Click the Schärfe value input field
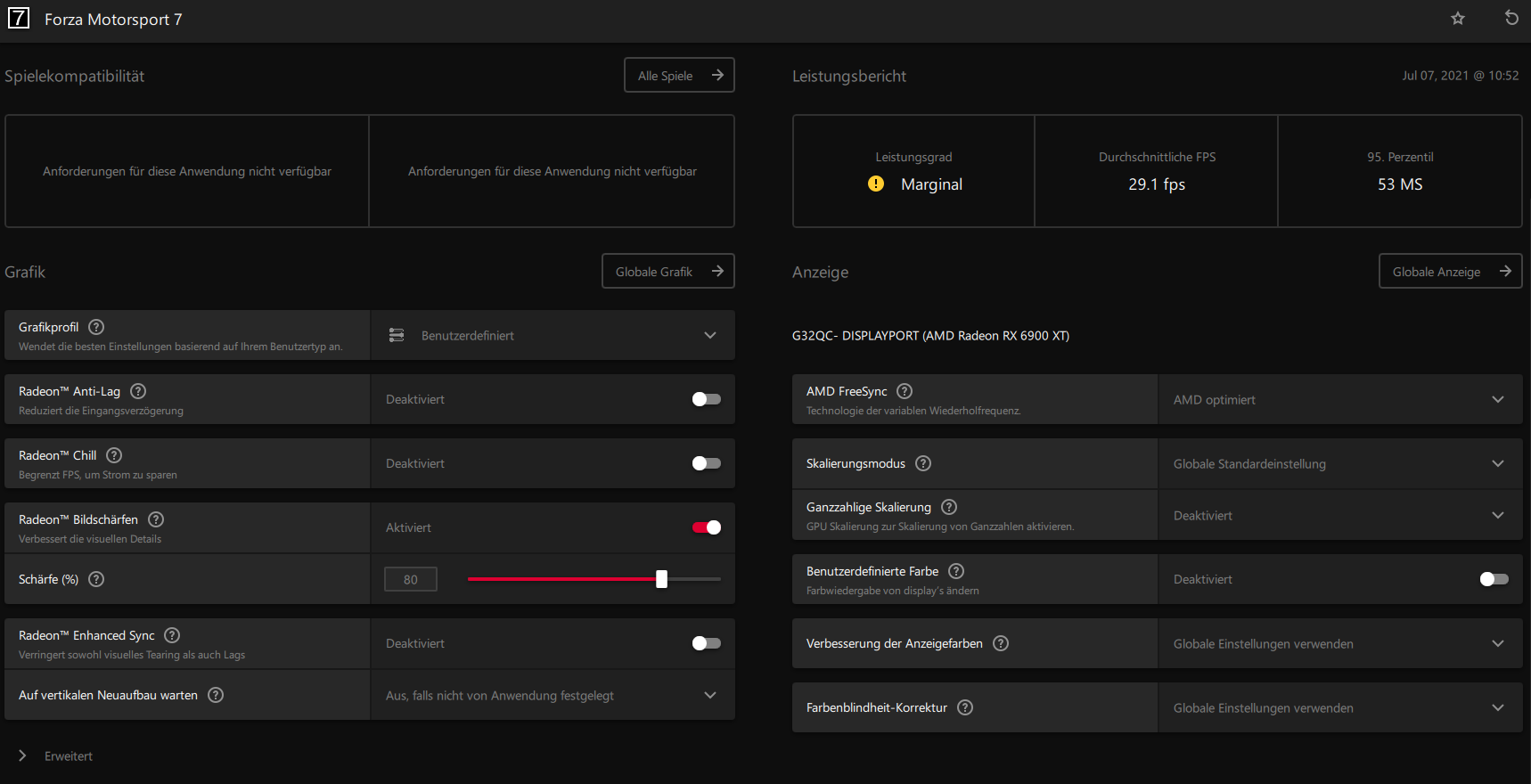 (411, 579)
